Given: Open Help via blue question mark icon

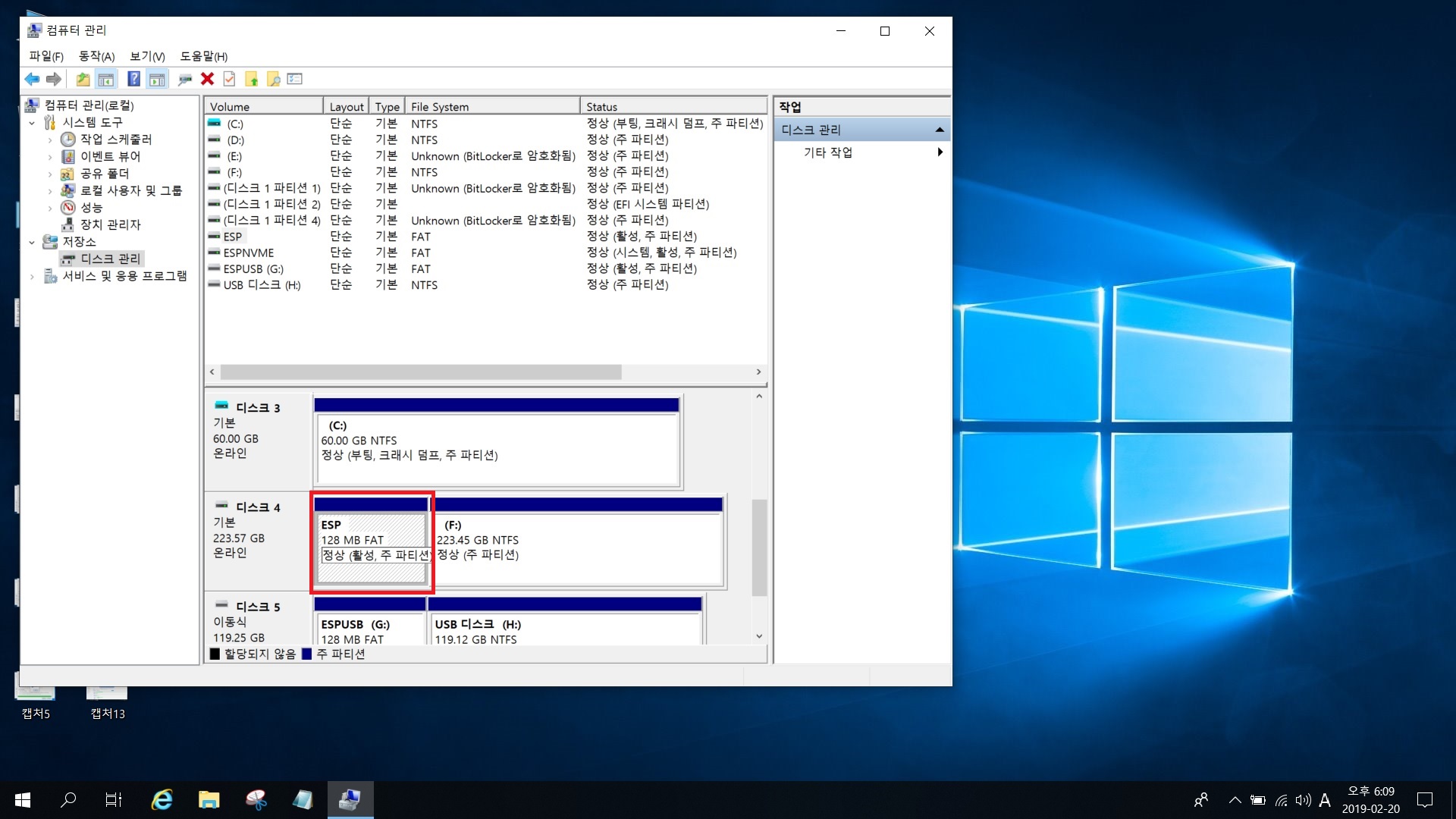Looking at the screenshot, I should [x=133, y=79].
